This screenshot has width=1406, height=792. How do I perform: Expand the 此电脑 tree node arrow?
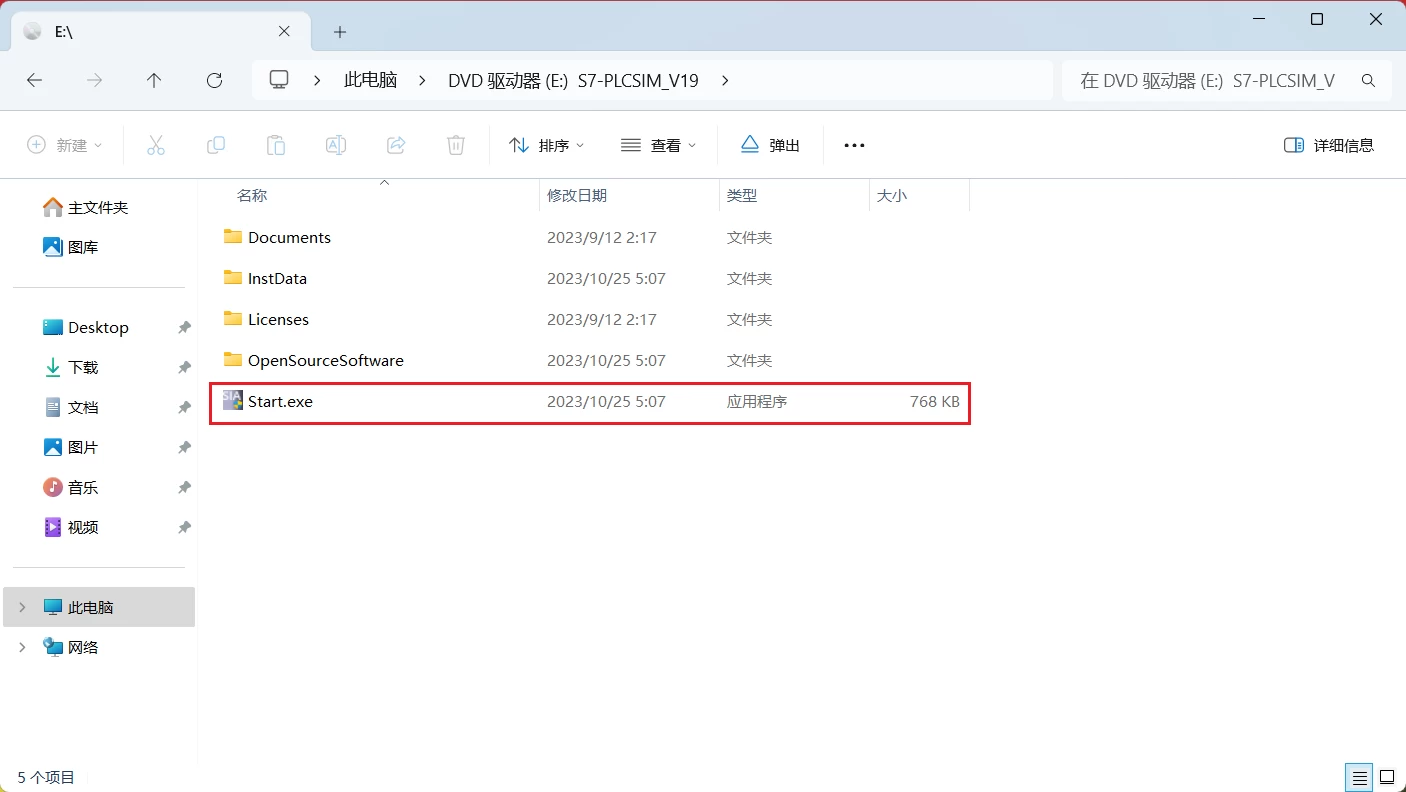[22, 607]
